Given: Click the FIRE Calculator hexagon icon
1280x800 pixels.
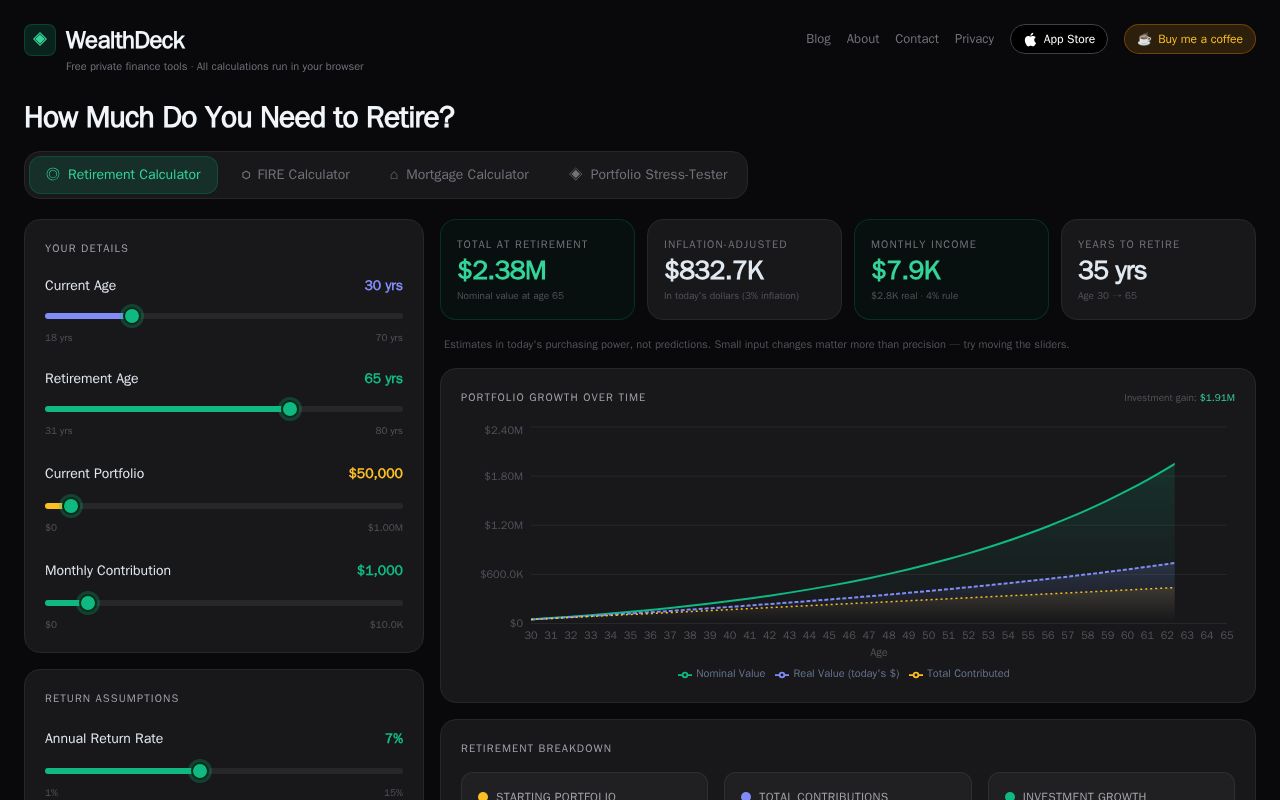Looking at the screenshot, I should (x=246, y=175).
